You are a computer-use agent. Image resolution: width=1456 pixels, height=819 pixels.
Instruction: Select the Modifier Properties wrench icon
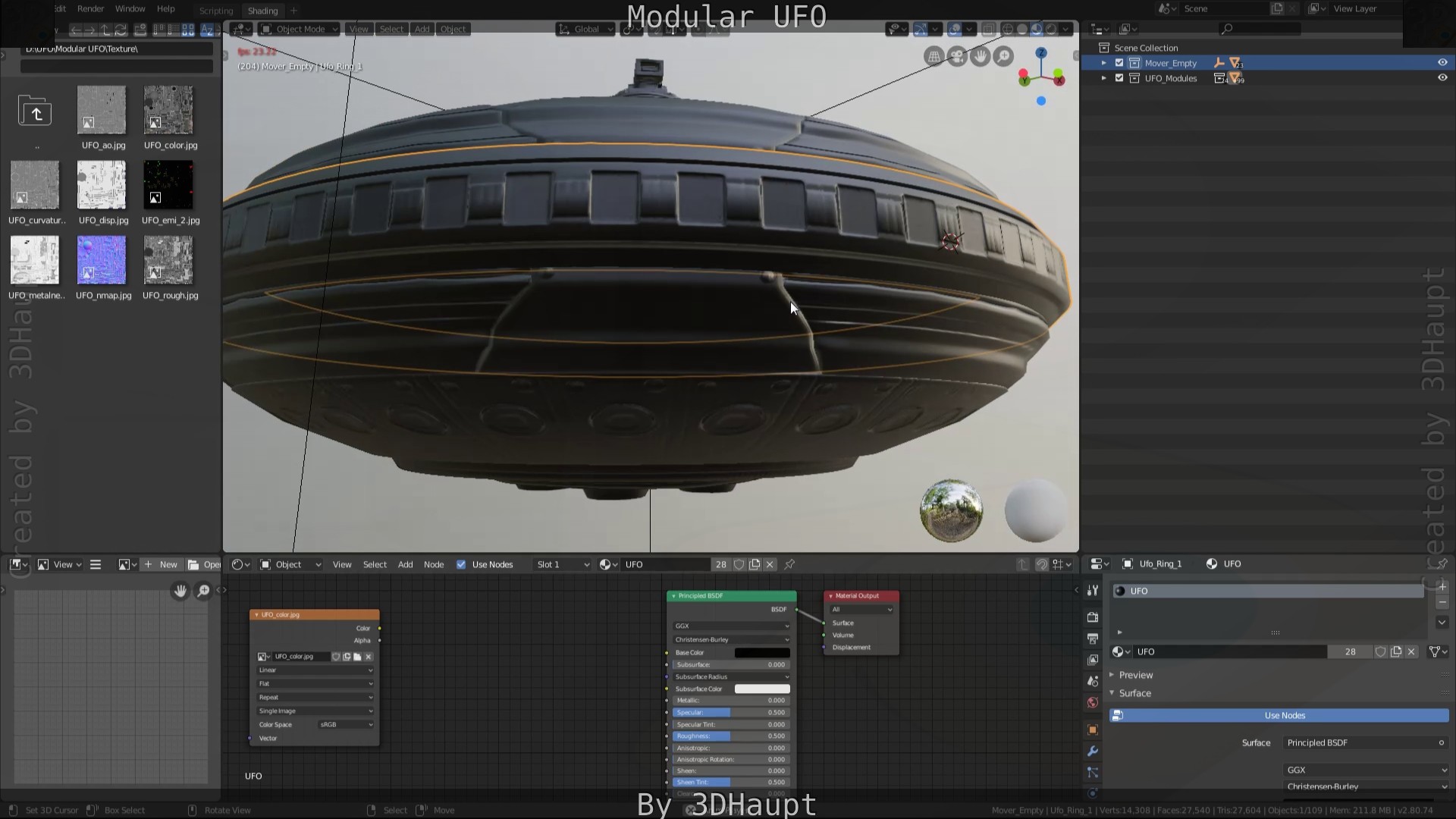pos(1093,750)
